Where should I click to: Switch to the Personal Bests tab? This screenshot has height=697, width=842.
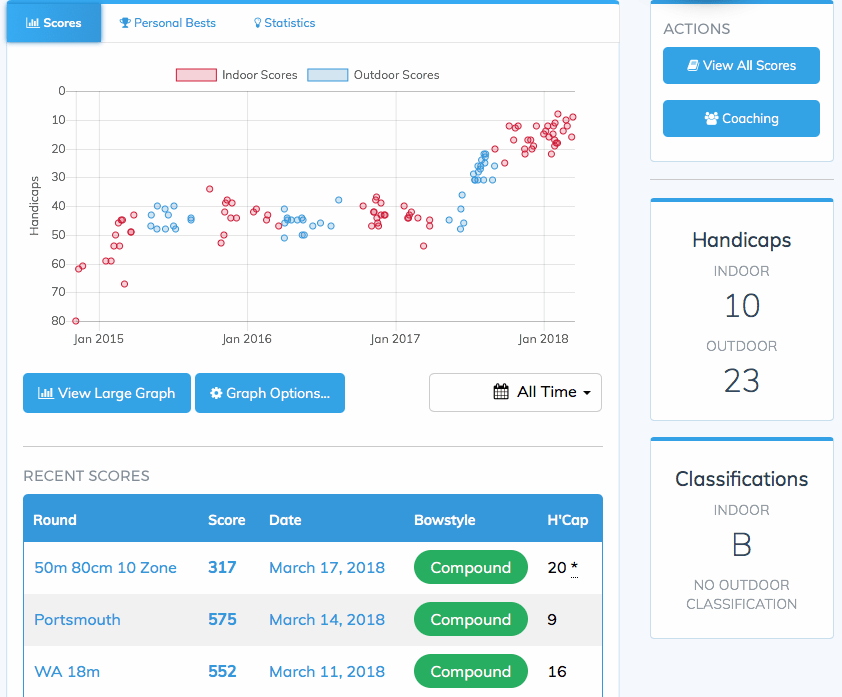167,22
